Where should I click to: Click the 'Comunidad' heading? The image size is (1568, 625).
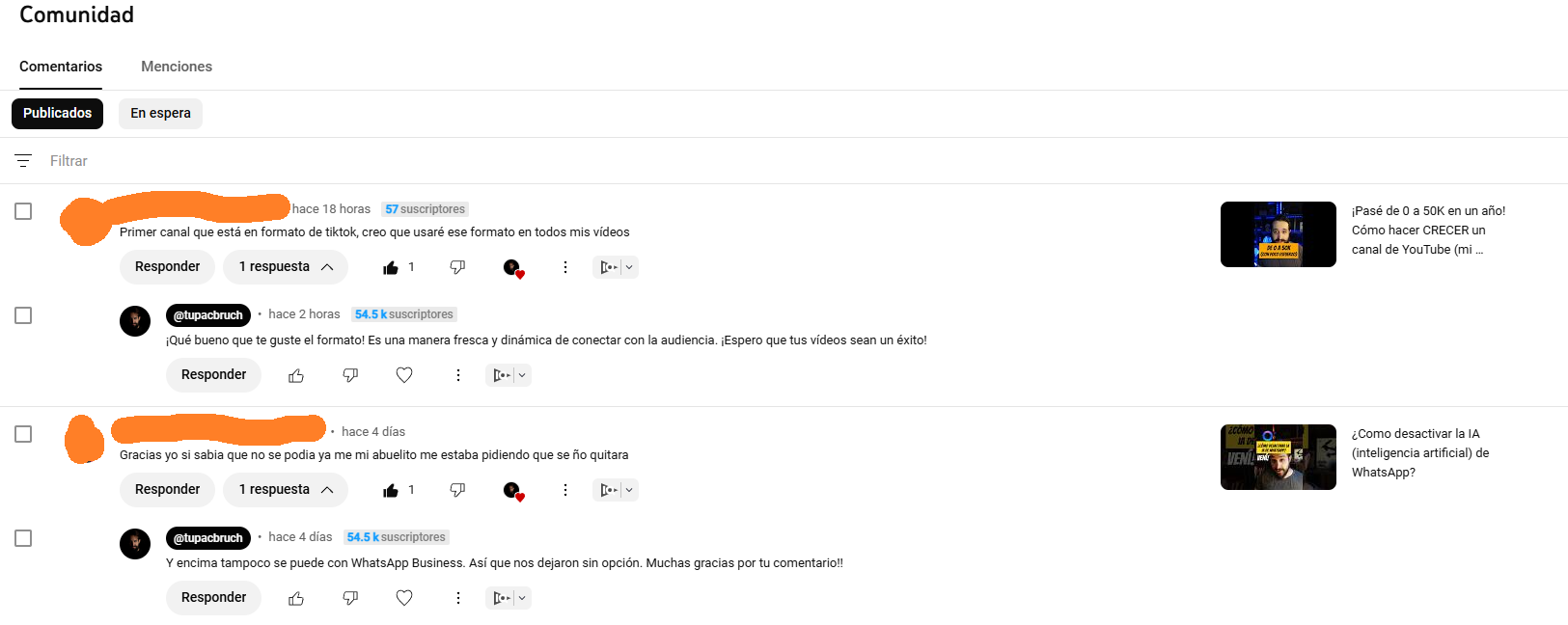(76, 14)
